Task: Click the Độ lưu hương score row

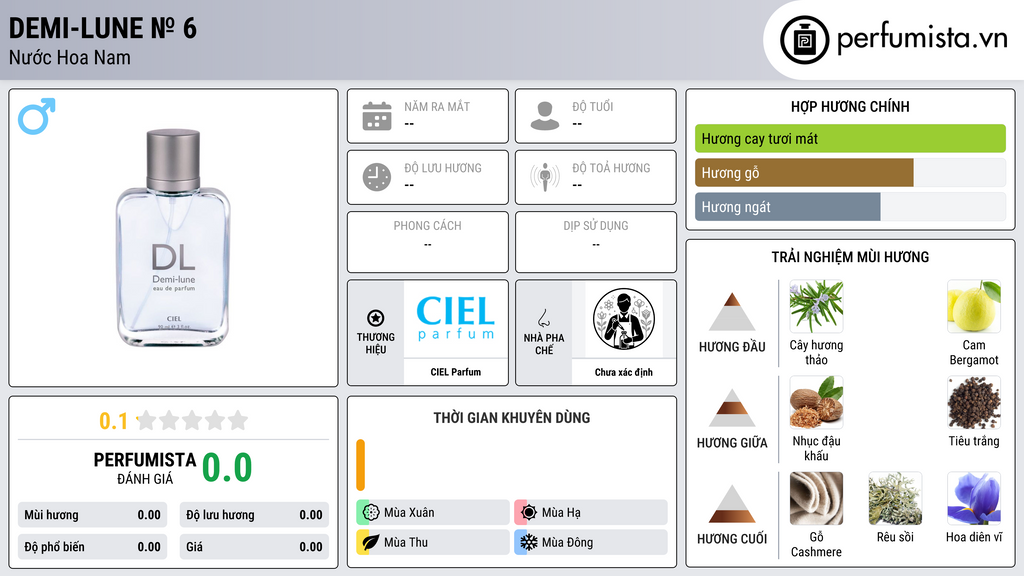Action: point(254,515)
